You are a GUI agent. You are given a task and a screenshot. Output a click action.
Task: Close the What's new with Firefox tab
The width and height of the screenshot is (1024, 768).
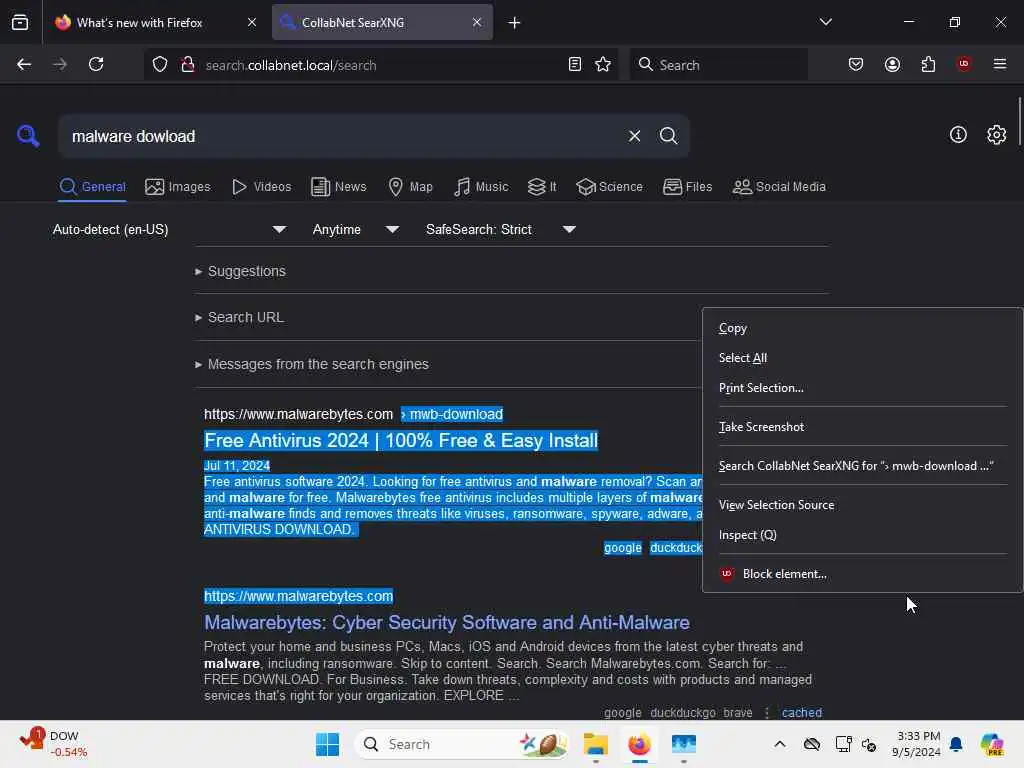pyautogui.click(x=252, y=22)
